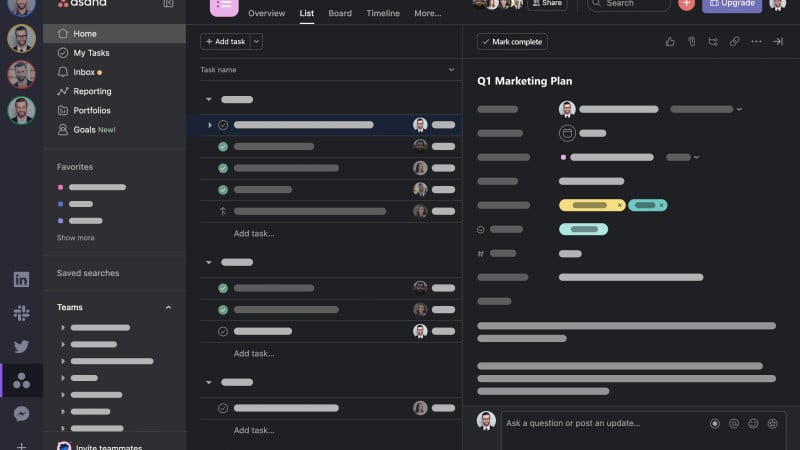
Task: Open user profile avatar at top right
Action: 778,4
